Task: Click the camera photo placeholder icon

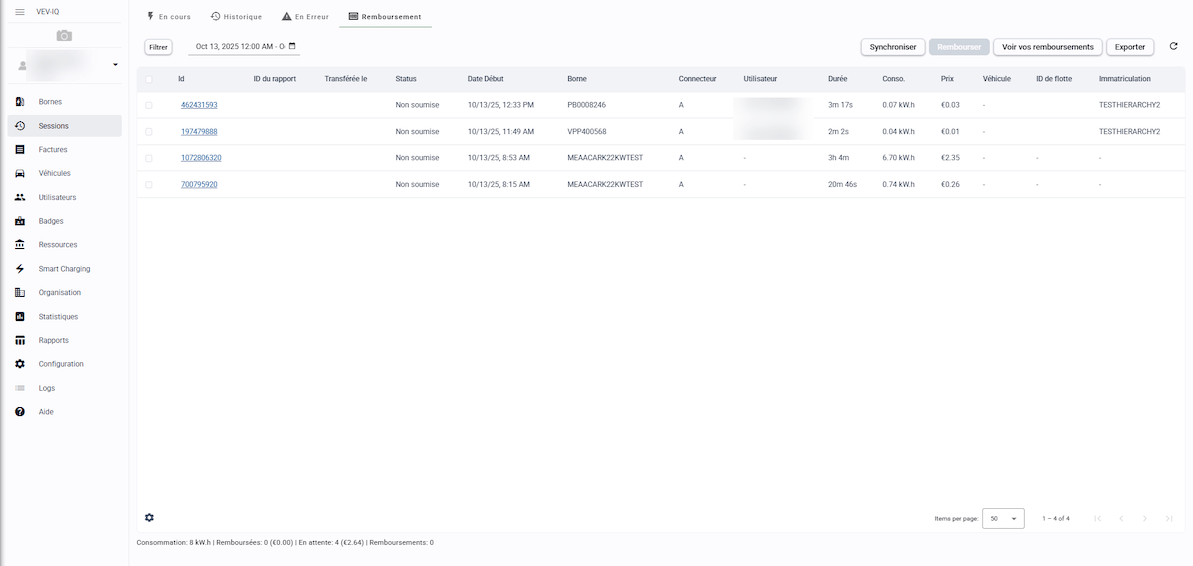Action: [64, 35]
